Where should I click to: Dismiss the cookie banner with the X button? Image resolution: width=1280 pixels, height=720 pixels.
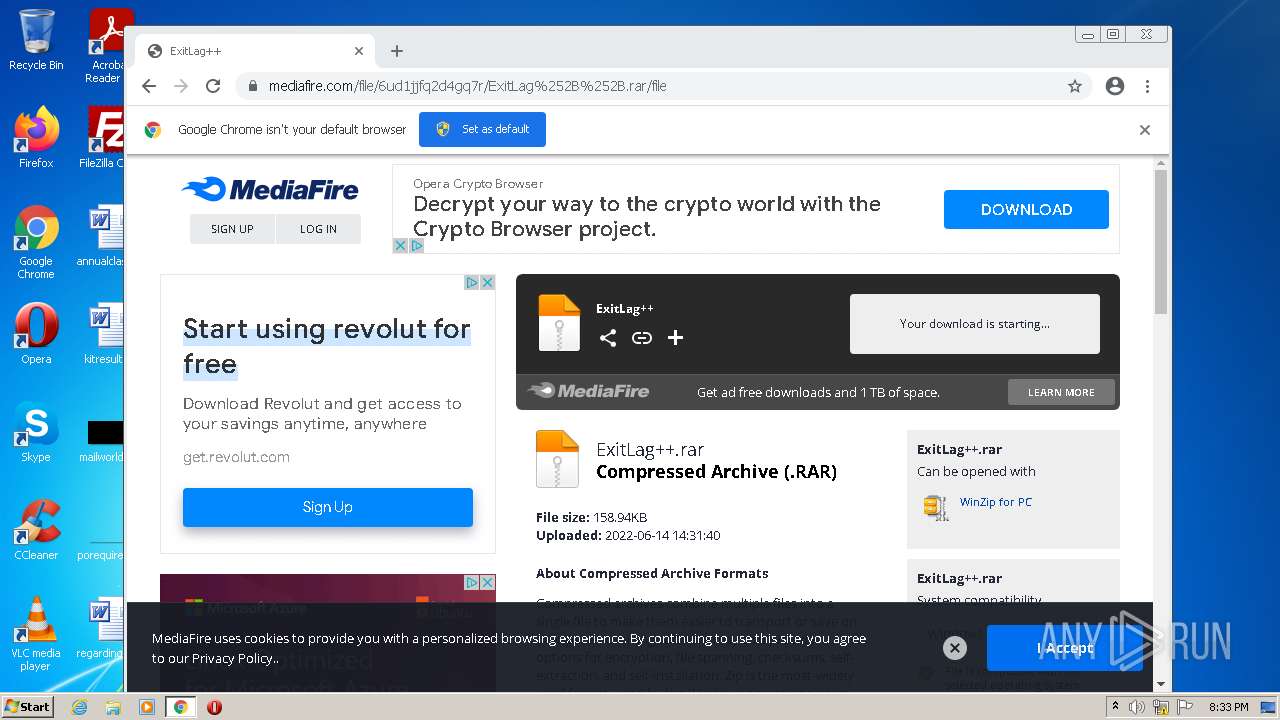point(955,648)
